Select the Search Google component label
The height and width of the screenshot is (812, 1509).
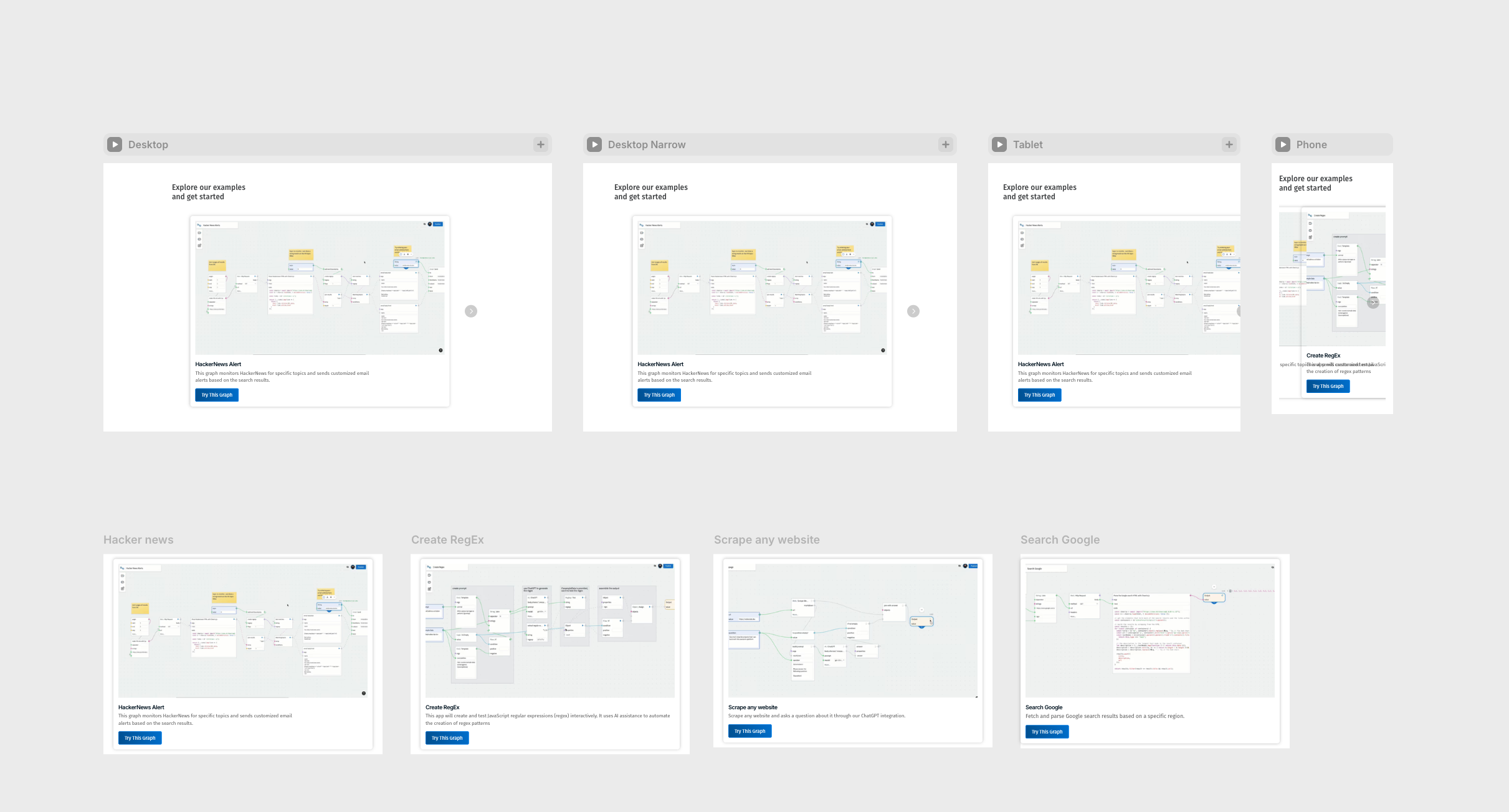point(1060,540)
